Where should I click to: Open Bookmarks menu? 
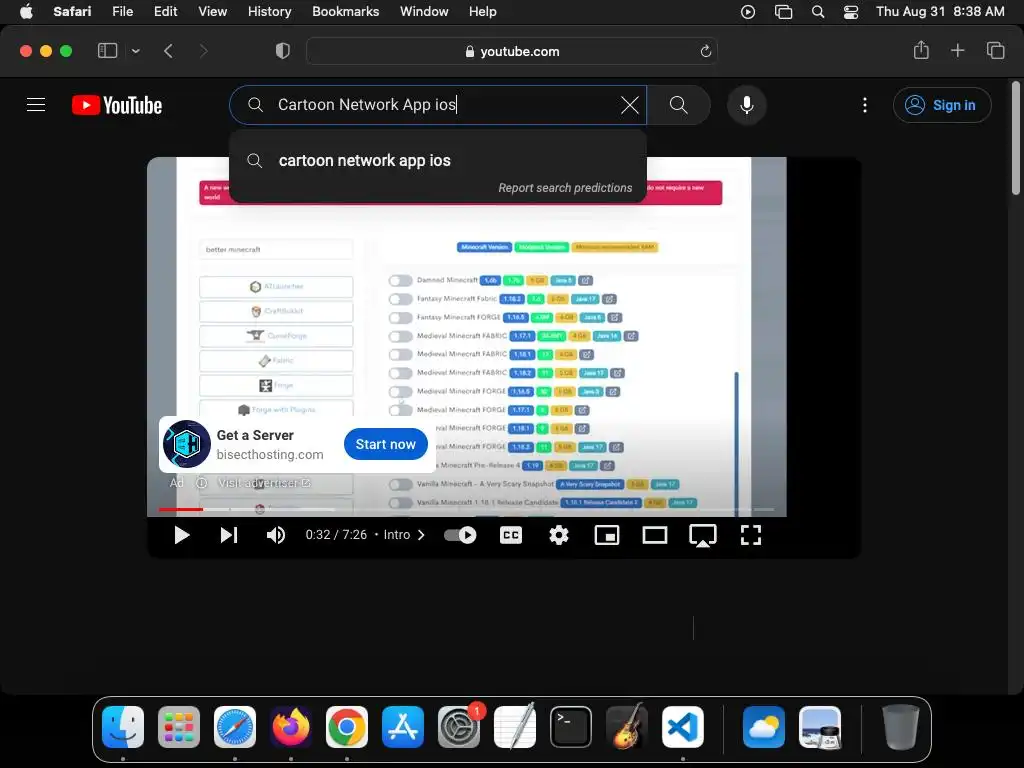345,11
